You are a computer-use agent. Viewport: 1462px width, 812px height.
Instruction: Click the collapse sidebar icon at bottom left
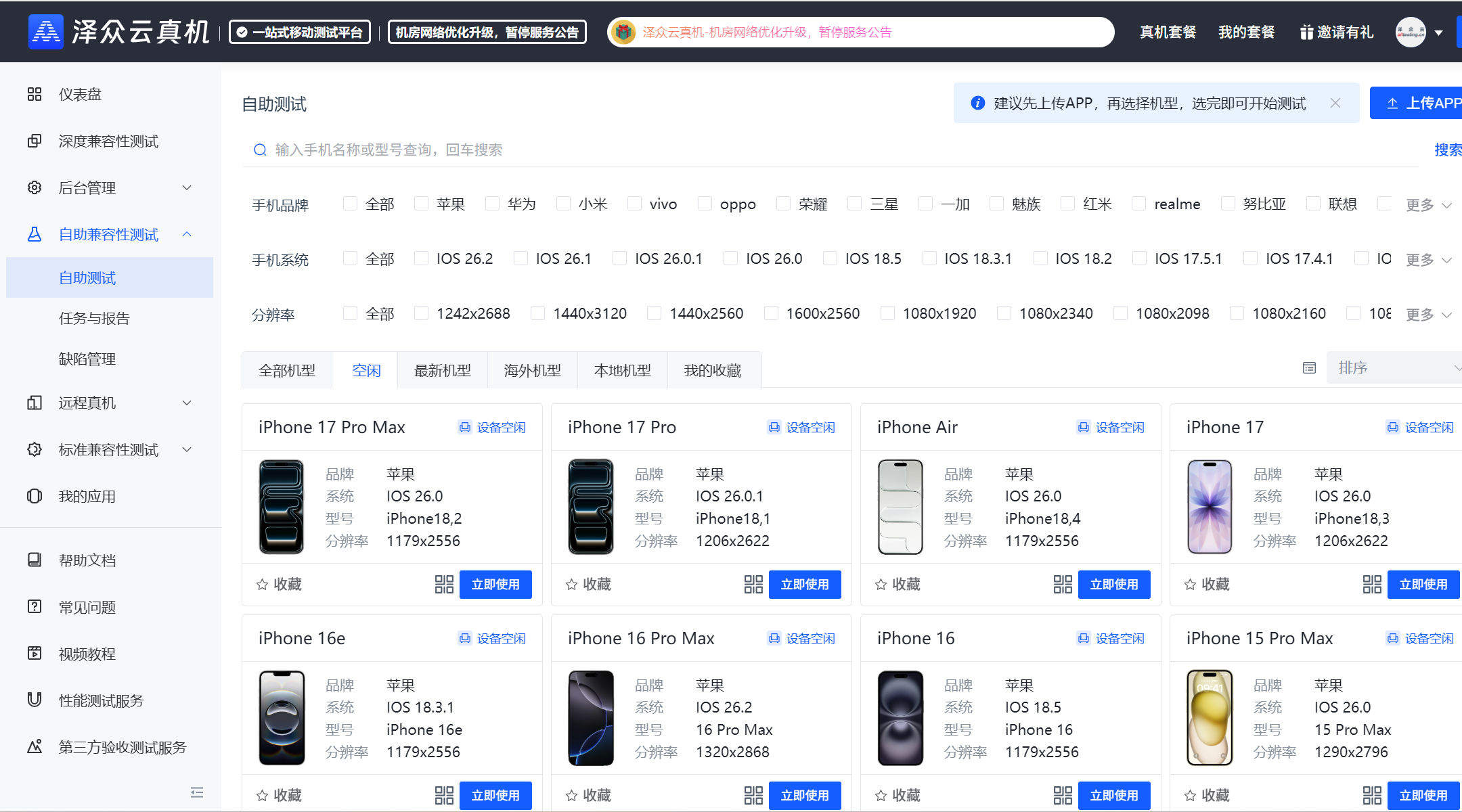[x=197, y=792]
